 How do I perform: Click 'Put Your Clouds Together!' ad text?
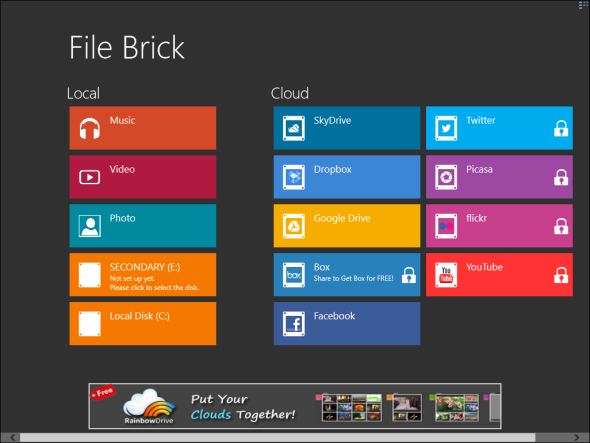243,407
